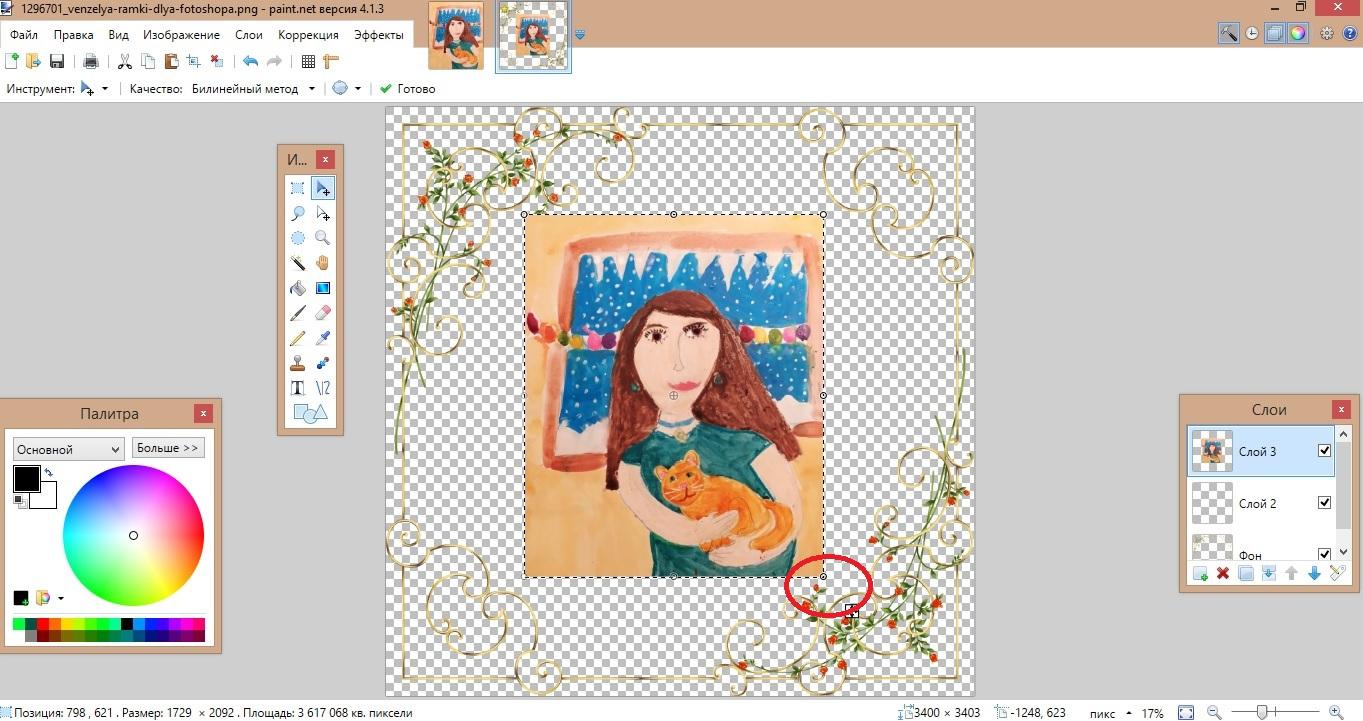The image size is (1363, 721).
Task: Activate the Magic Wand tool
Action: click(x=297, y=263)
